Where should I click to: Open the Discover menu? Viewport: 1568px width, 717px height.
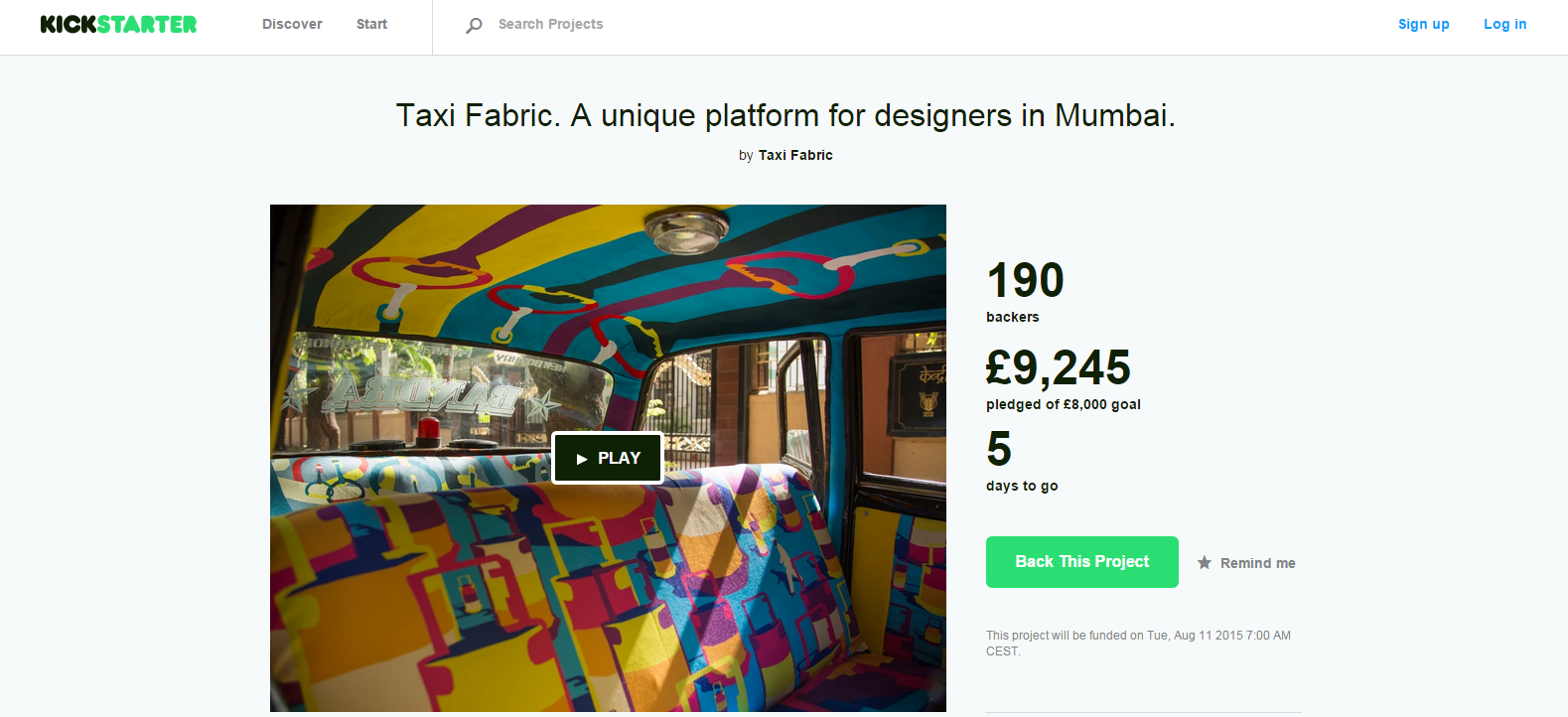point(292,24)
